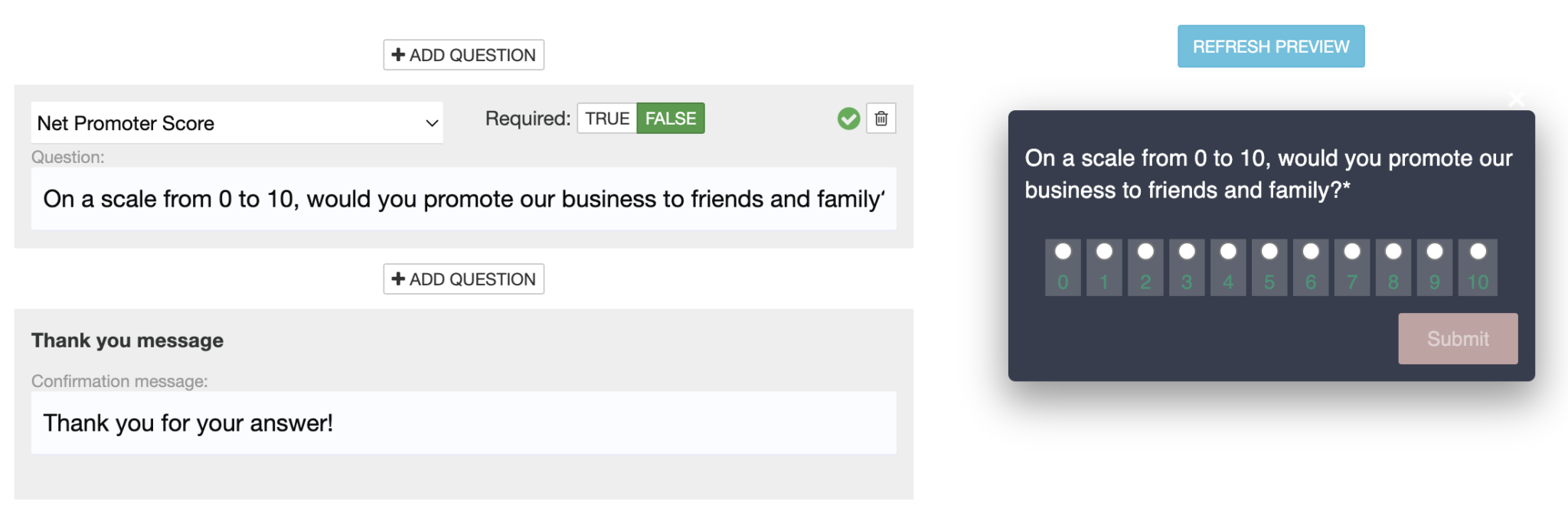Close the survey preview with the X icon
Viewport: 1568px width, 518px height.
[1517, 99]
